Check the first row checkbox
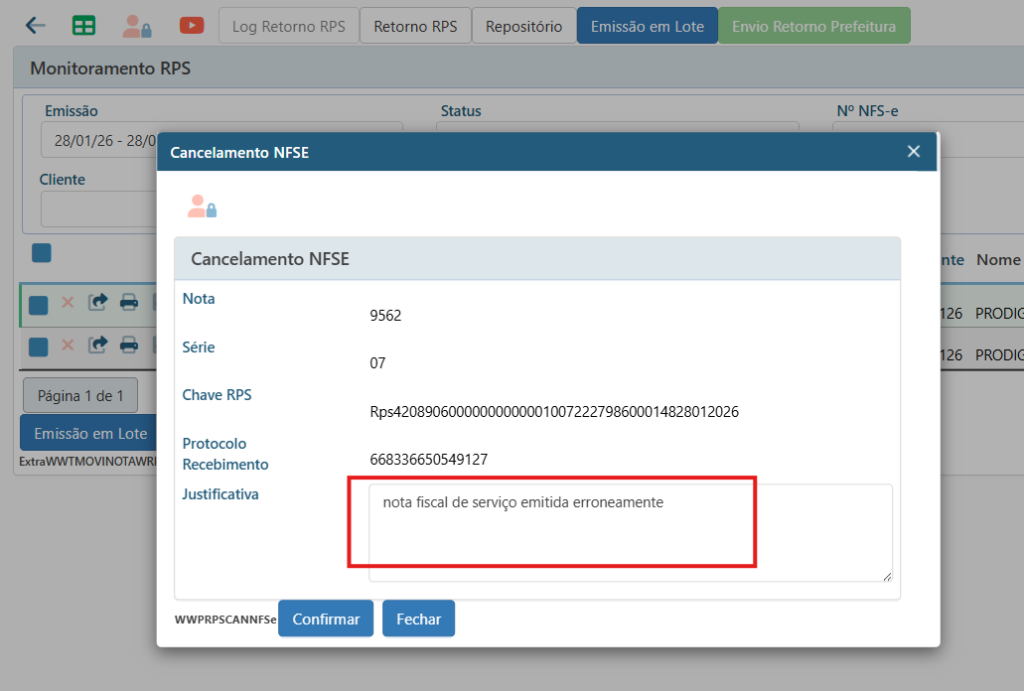The height and width of the screenshot is (691, 1024). coord(39,305)
